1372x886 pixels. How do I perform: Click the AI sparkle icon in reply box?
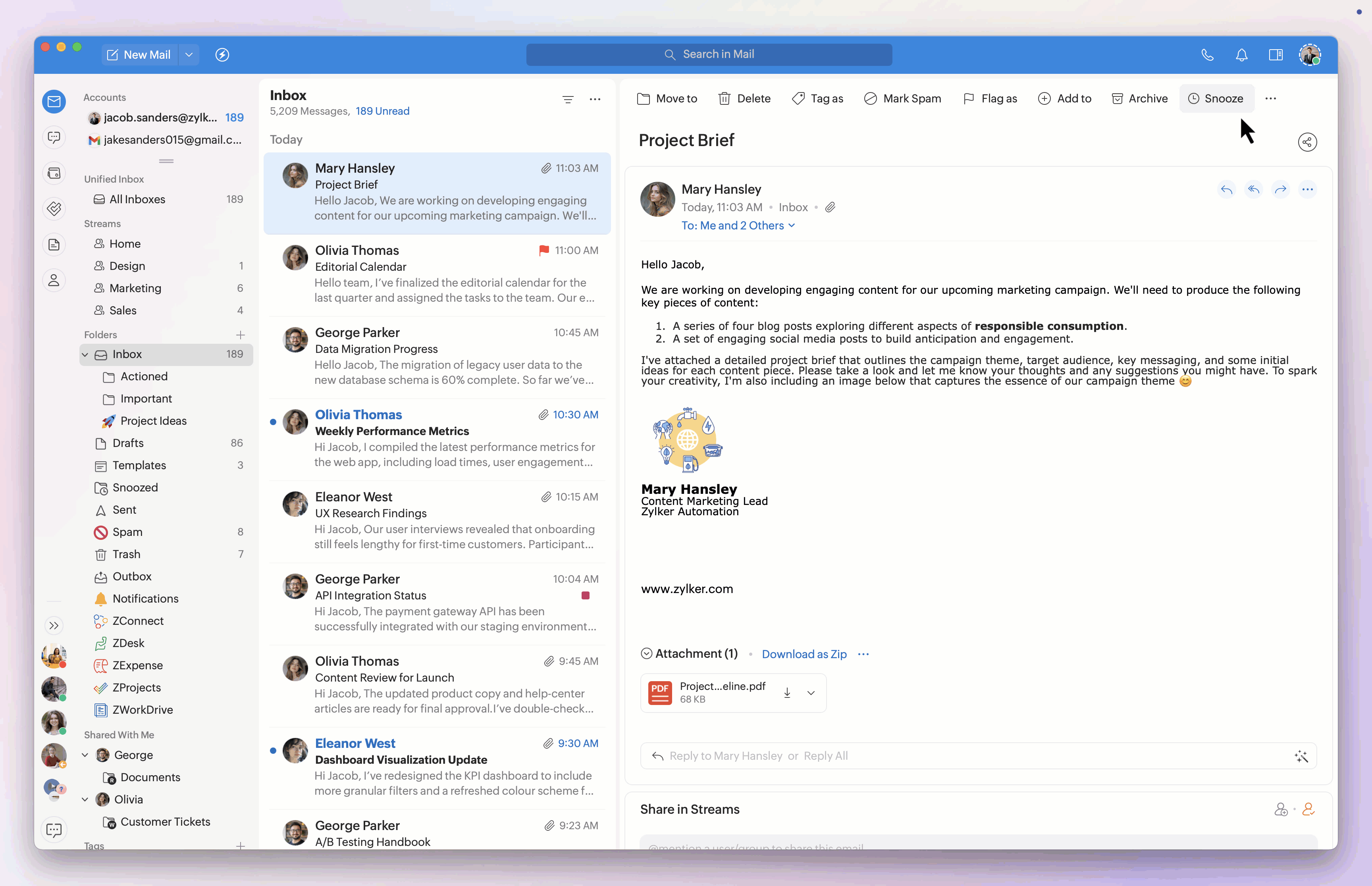(1301, 756)
